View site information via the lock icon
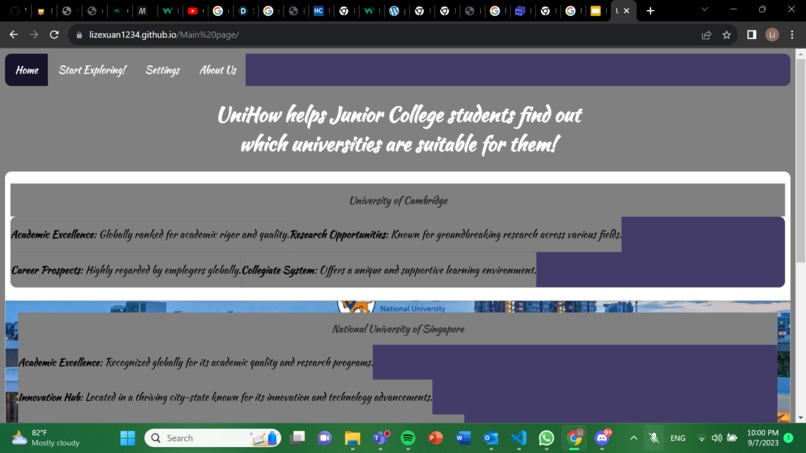806x453 pixels. (x=79, y=35)
